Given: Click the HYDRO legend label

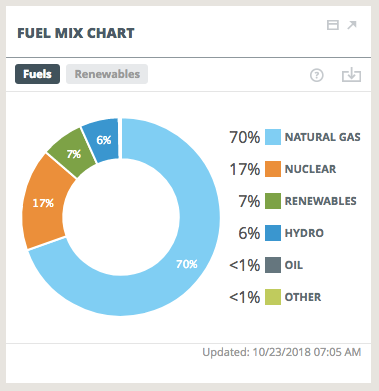Looking at the screenshot, I should tap(304, 233).
